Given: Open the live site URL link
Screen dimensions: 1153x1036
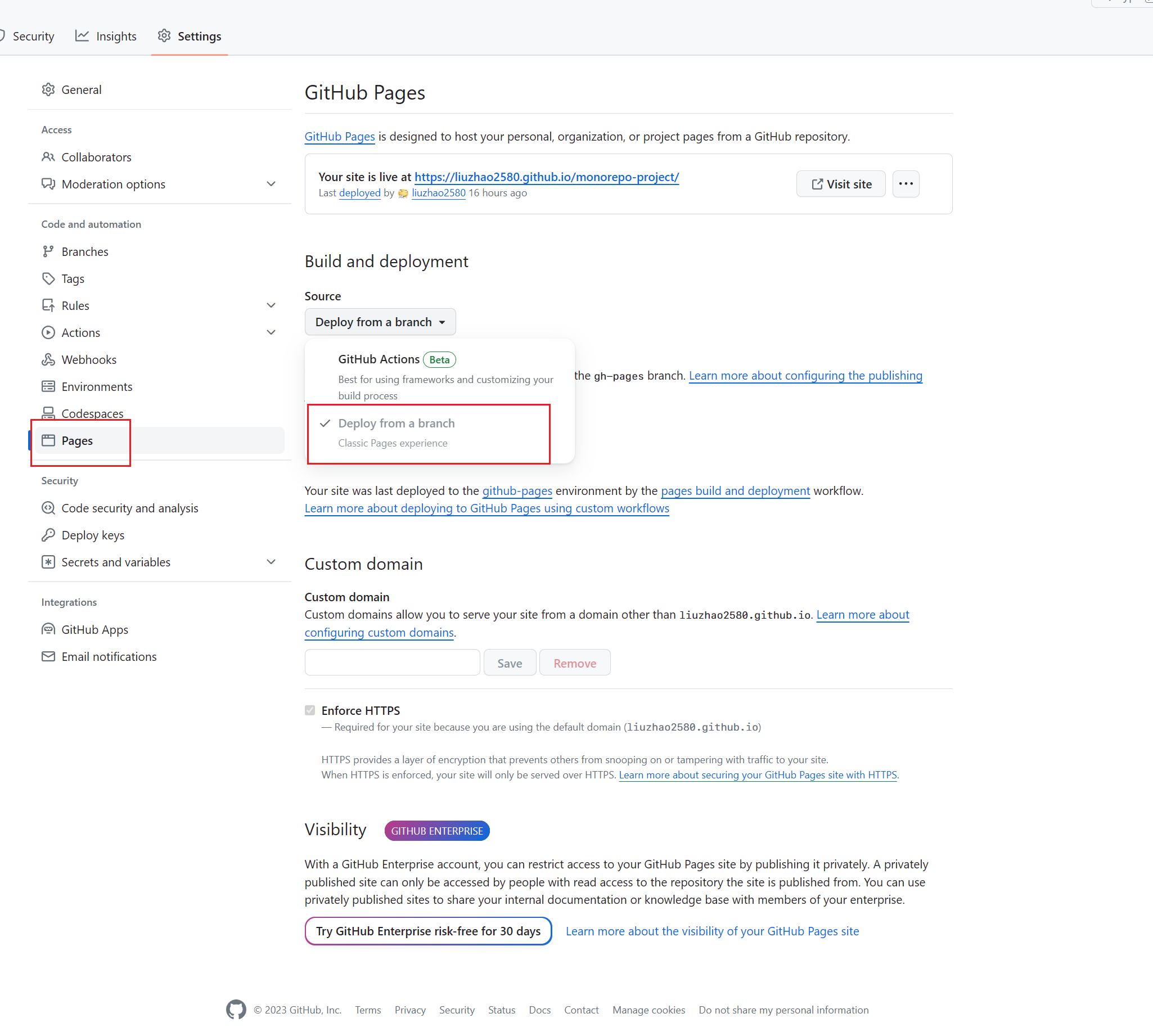Looking at the screenshot, I should click(546, 177).
